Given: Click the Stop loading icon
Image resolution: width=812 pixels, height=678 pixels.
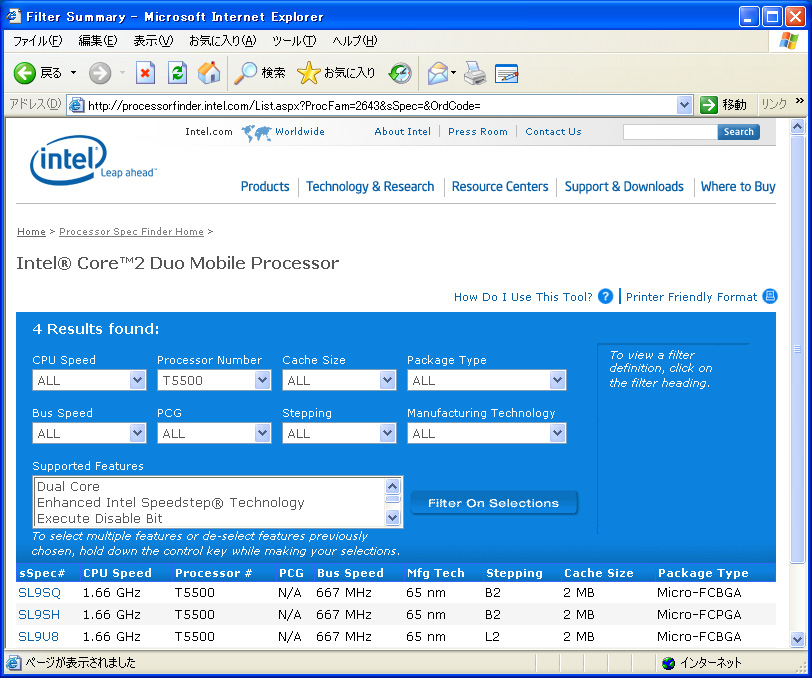Looking at the screenshot, I should tap(146, 73).
